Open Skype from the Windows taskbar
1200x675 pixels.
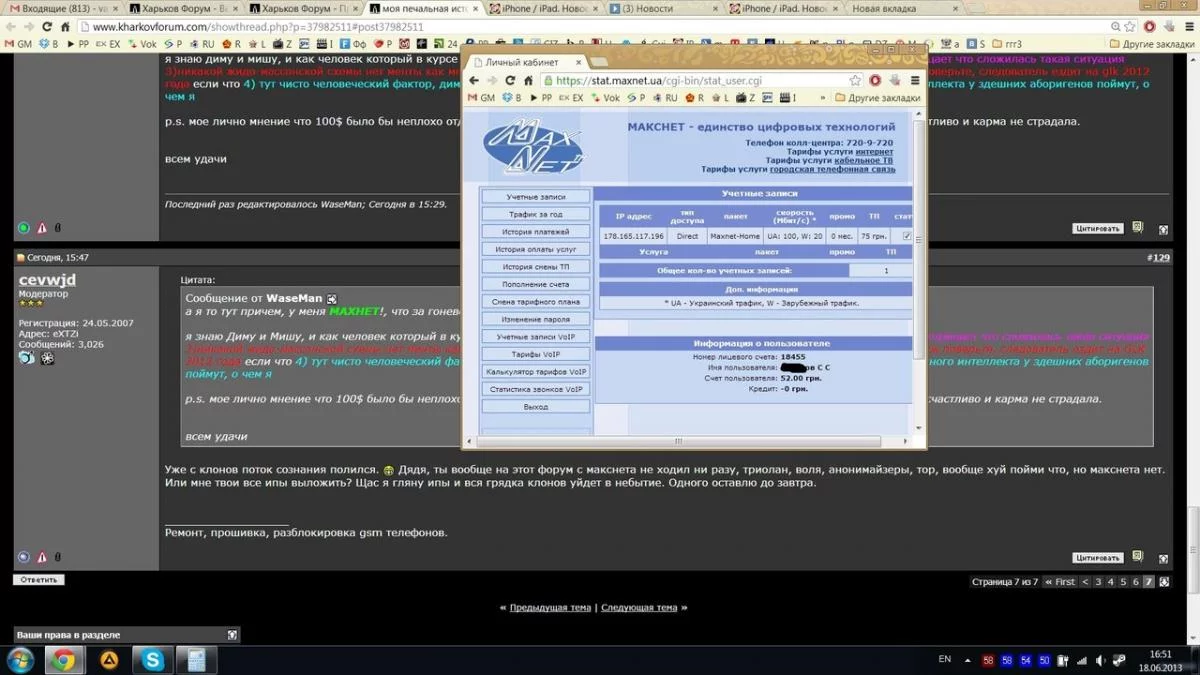[x=152, y=660]
